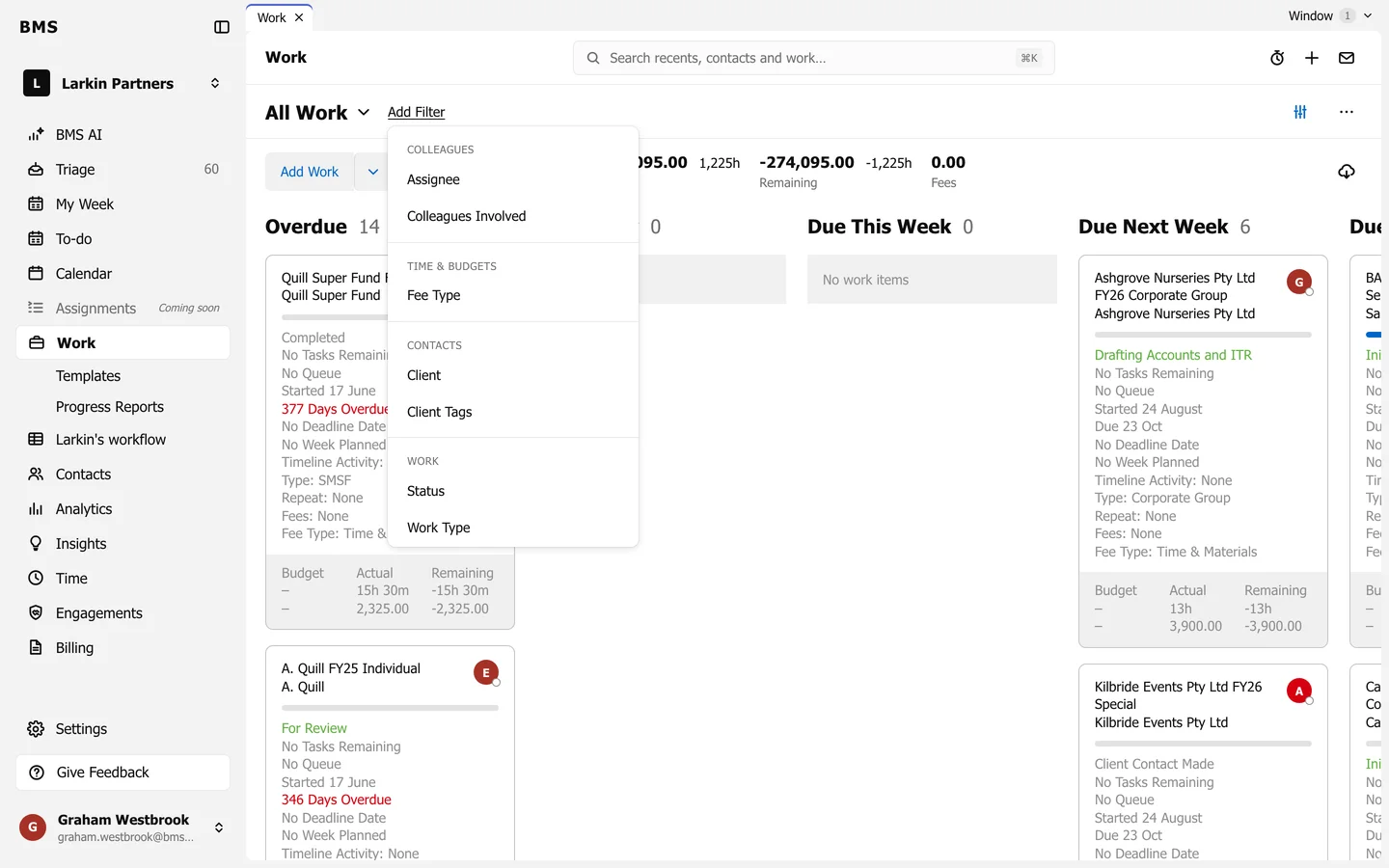1389x868 pixels.
Task: Close the Work tab
Action: 299,17
